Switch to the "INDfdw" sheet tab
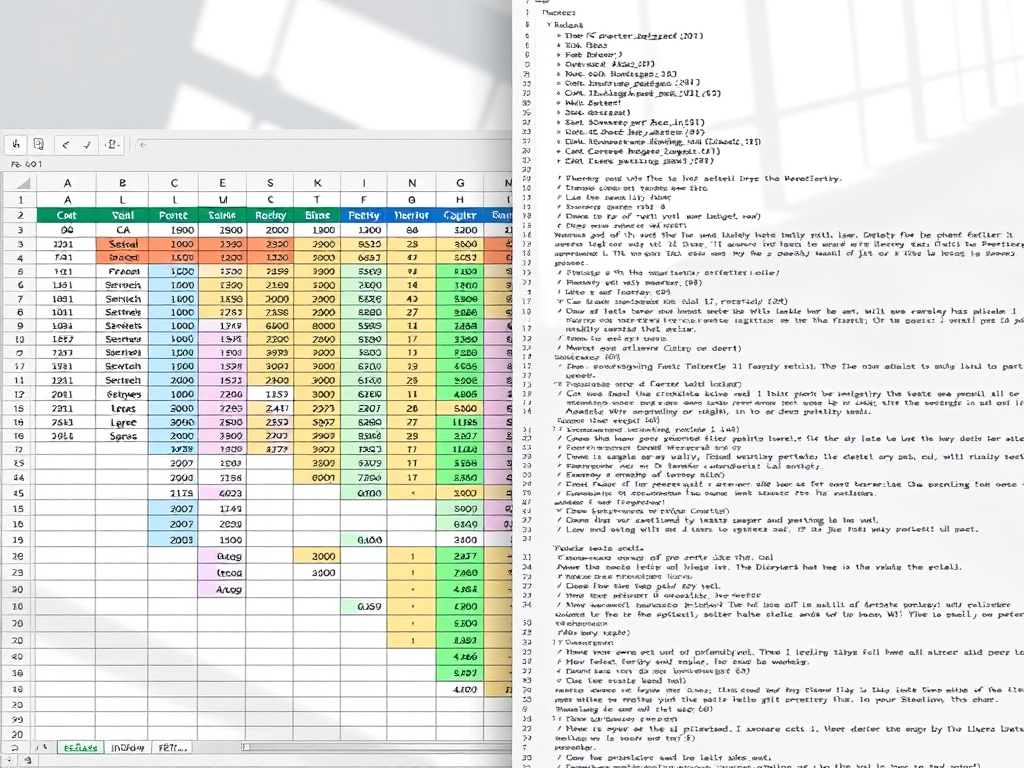This screenshot has height=768, width=1024. point(127,747)
